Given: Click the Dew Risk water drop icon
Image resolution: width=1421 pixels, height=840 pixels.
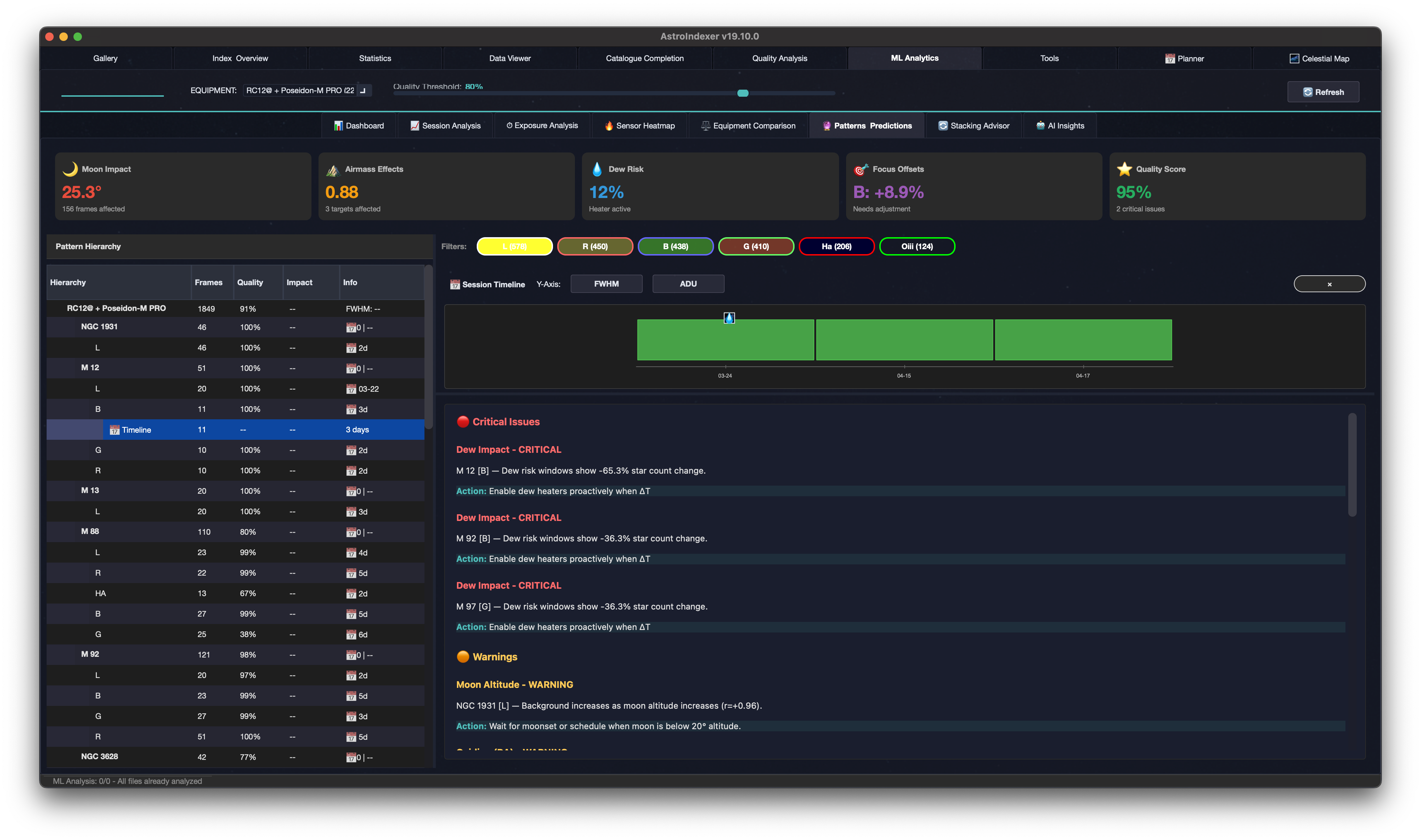Looking at the screenshot, I should [597, 169].
